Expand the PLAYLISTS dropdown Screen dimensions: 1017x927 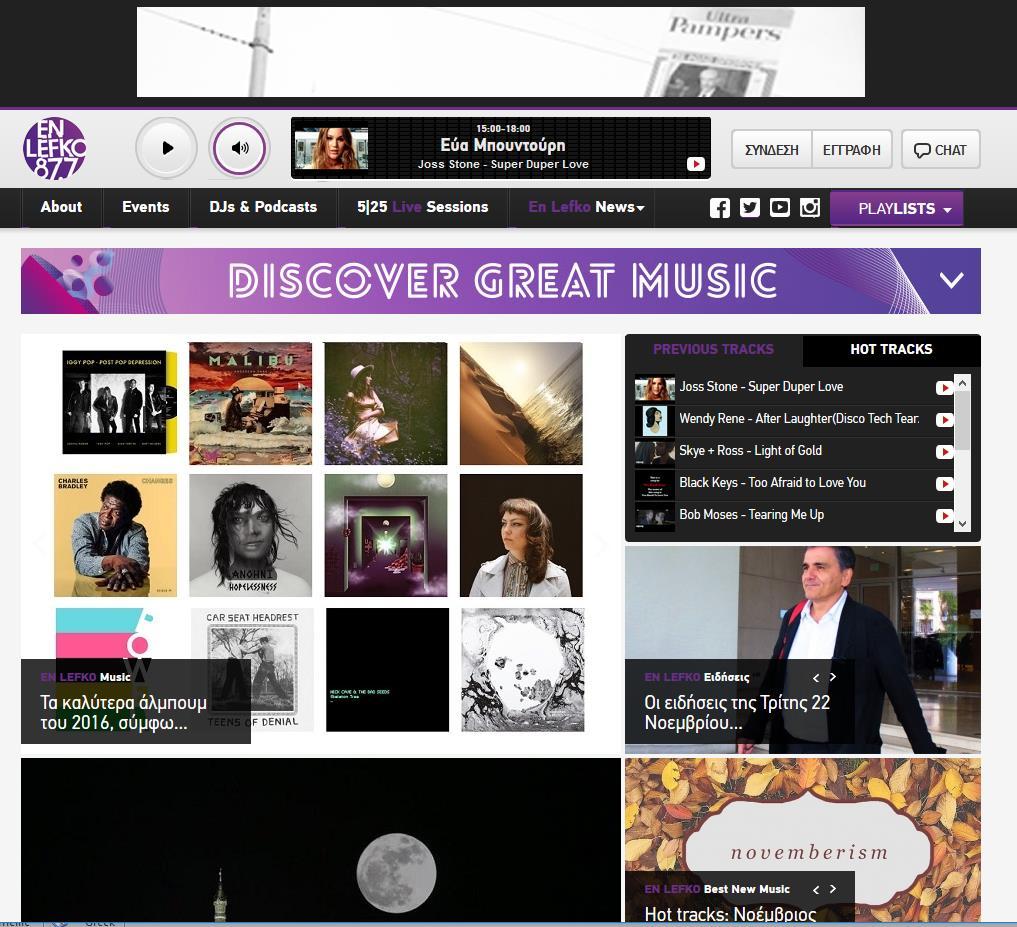click(x=896, y=208)
